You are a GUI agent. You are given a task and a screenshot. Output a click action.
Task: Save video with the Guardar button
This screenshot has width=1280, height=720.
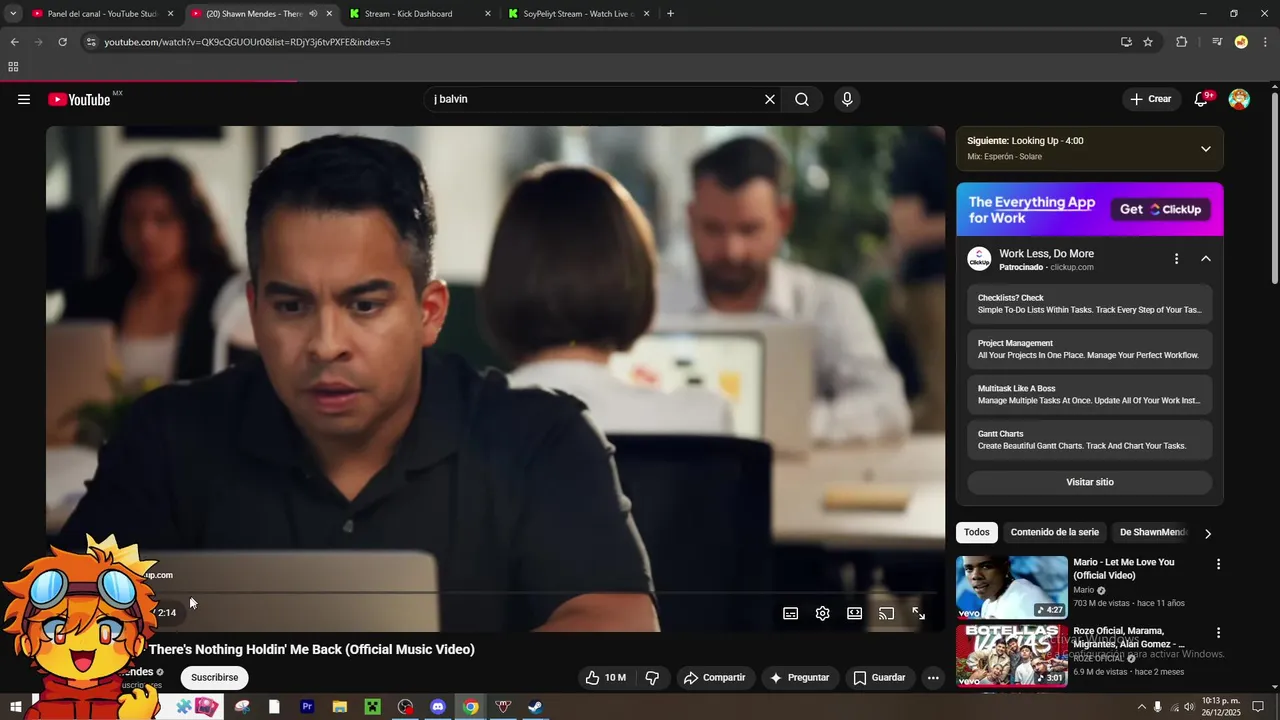pos(879,677)
